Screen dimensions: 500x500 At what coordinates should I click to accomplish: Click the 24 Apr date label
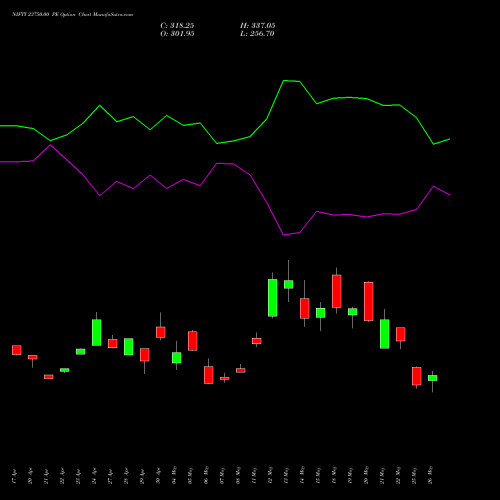(94, 476)
